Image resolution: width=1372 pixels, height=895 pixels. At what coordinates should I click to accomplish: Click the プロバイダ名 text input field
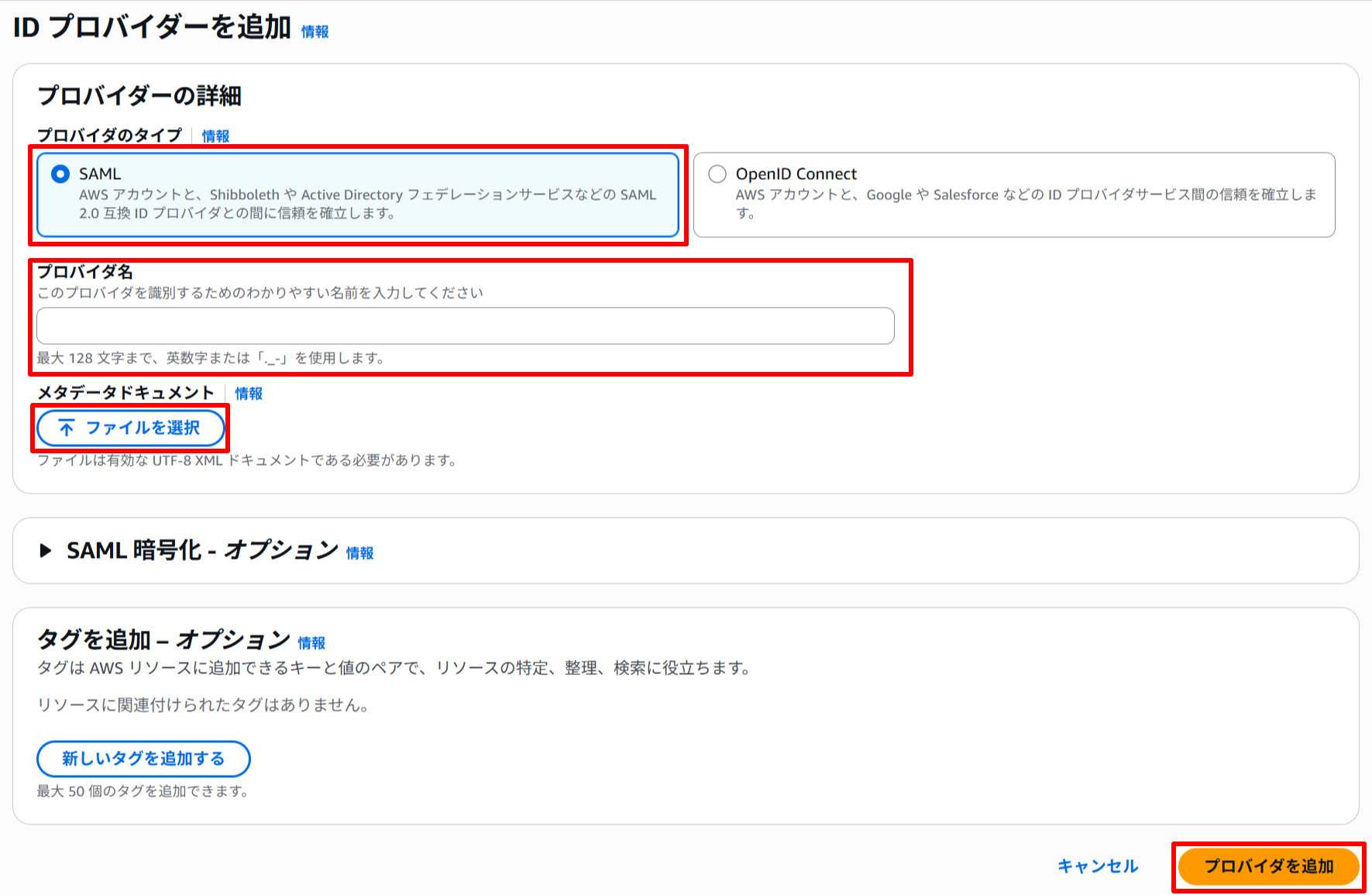pos(466,326)
